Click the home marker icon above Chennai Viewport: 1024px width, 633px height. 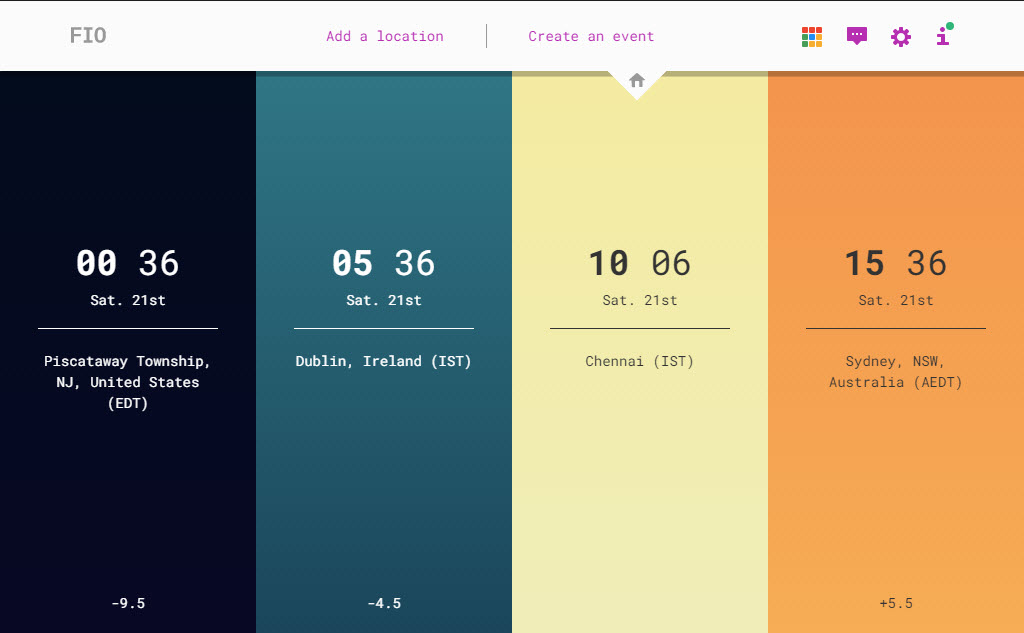637,80
